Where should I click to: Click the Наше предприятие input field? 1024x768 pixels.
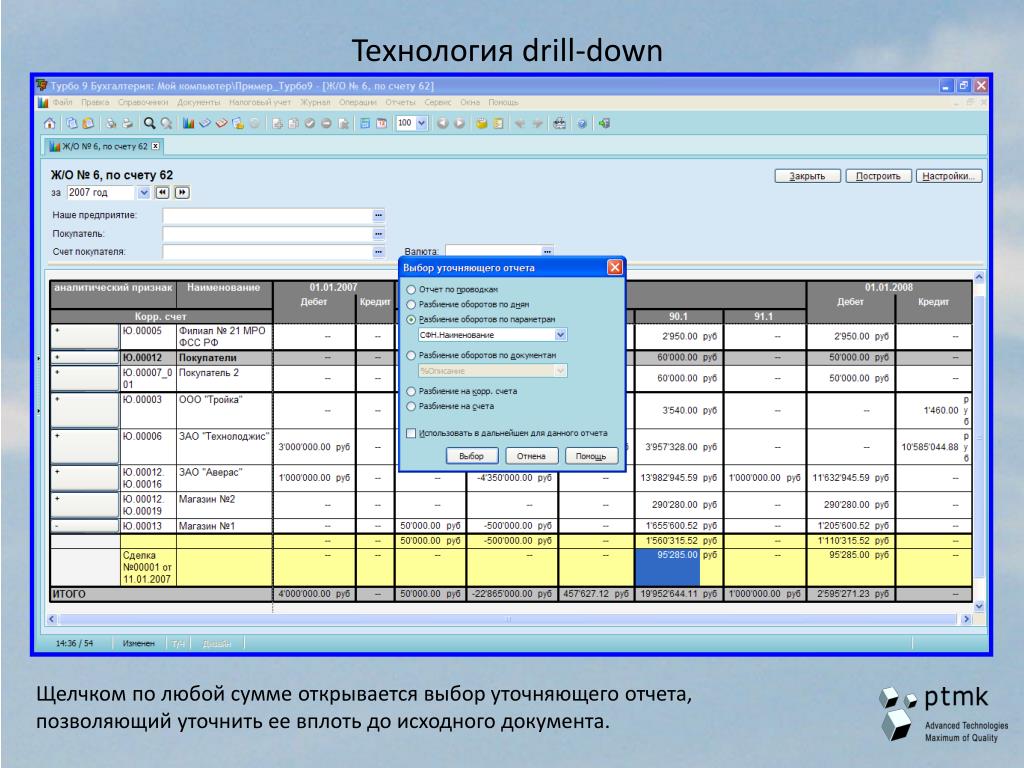click(267, 216)
